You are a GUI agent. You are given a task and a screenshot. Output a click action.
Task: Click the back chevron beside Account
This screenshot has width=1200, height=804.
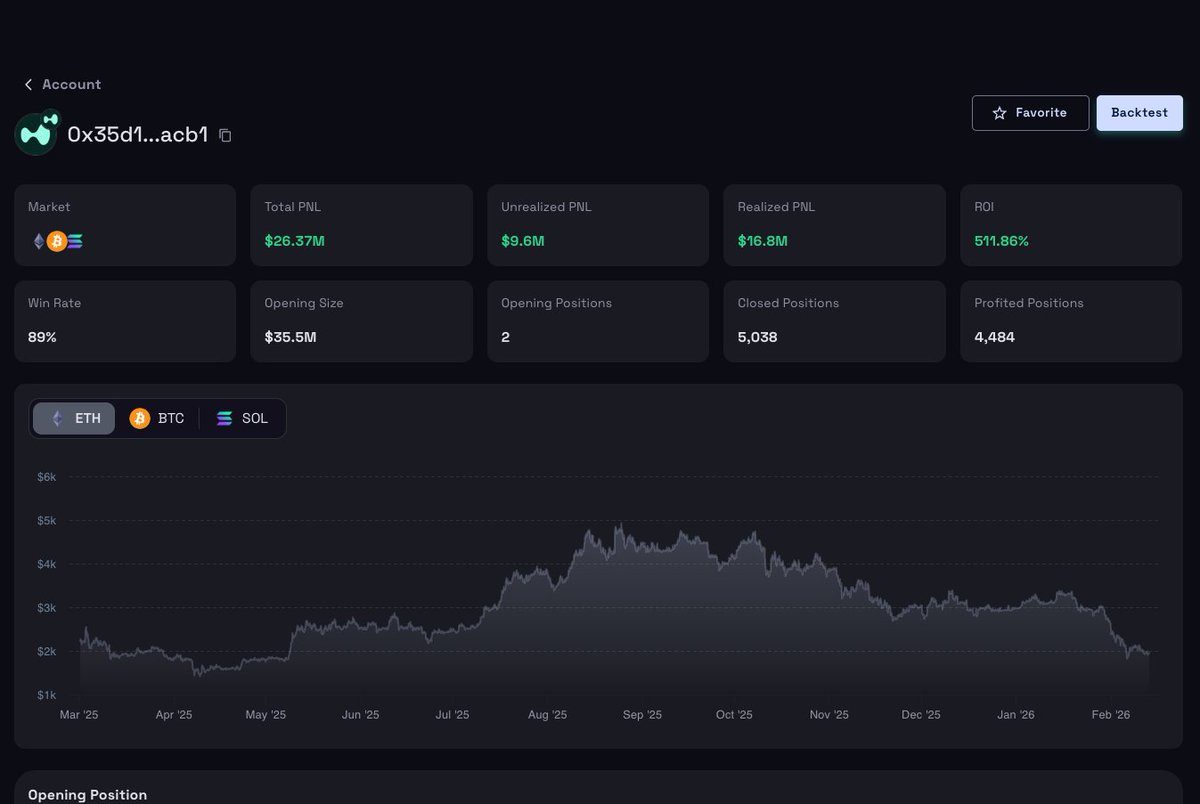[27, 84]
